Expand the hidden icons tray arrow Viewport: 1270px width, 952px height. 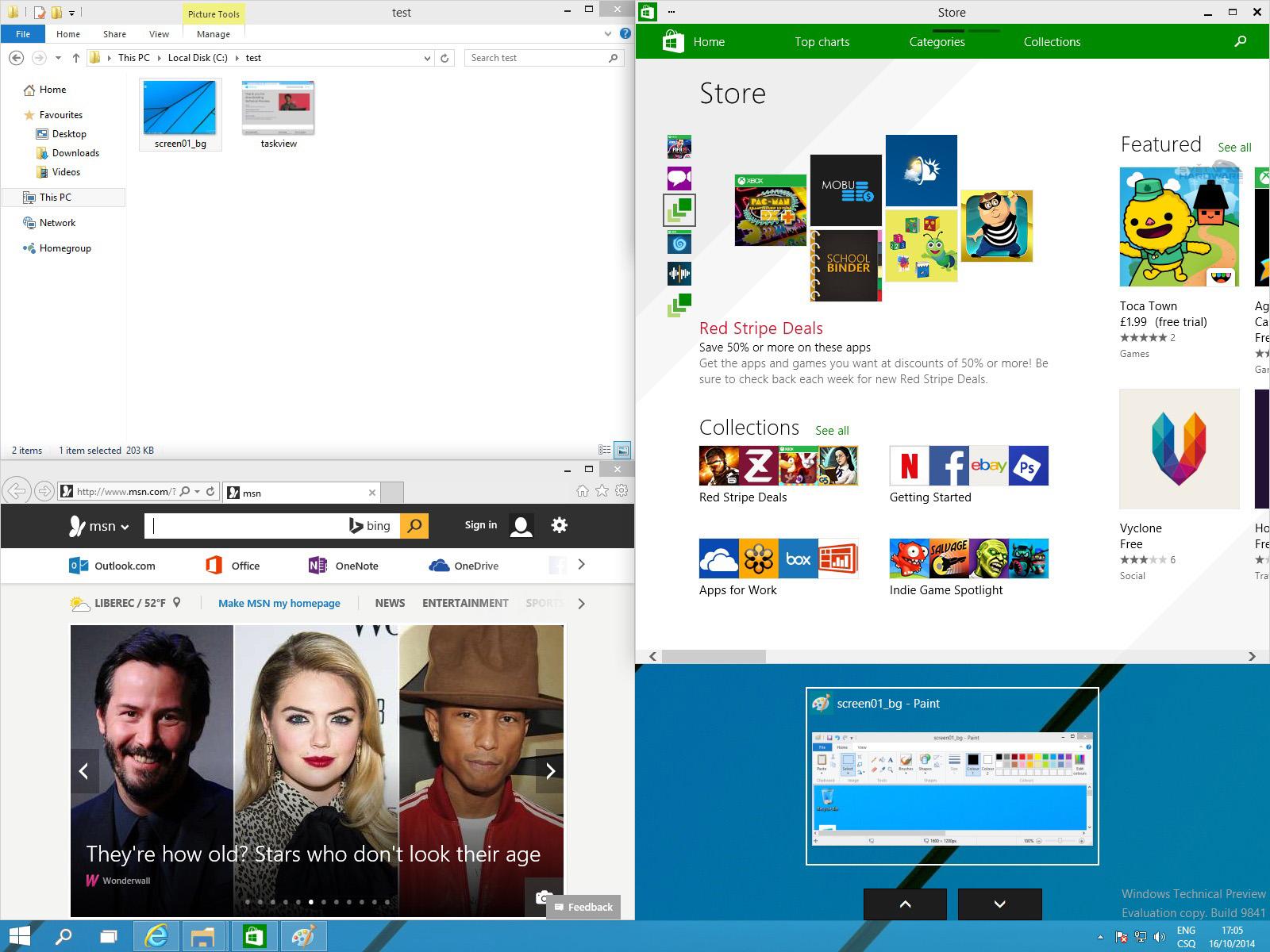(1100, 936)
